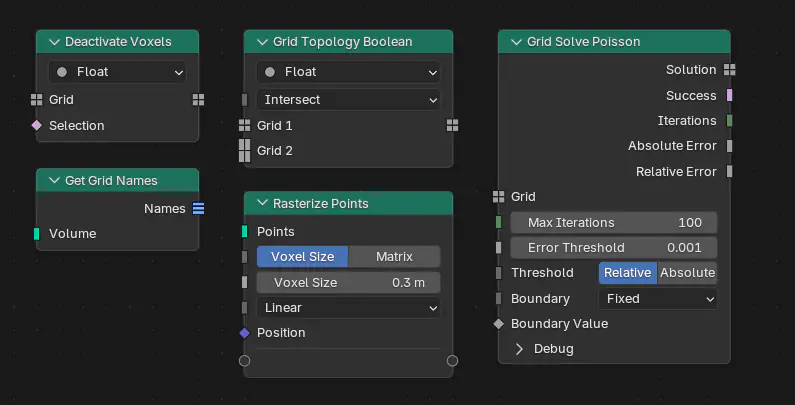Collapse the Grid Topology Boolean node
This screenshot has width=795, height=405.
263,42
